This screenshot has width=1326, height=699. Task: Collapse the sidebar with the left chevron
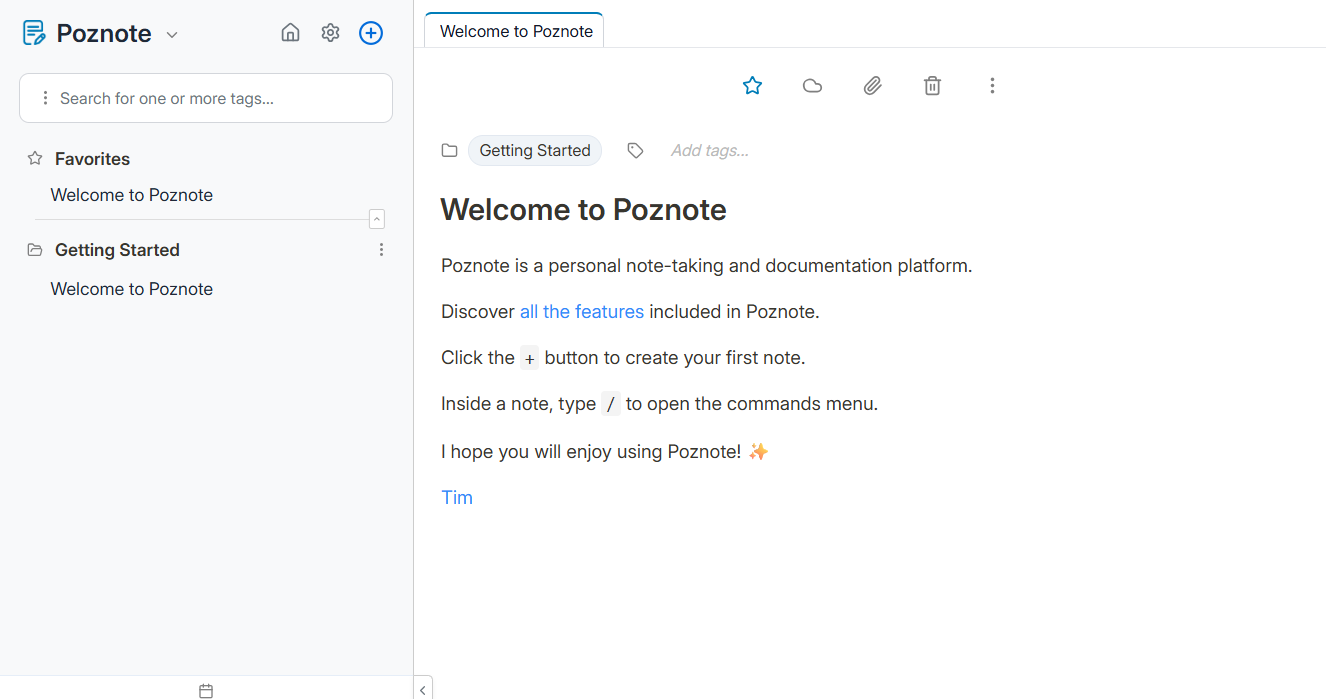(423, 689)
